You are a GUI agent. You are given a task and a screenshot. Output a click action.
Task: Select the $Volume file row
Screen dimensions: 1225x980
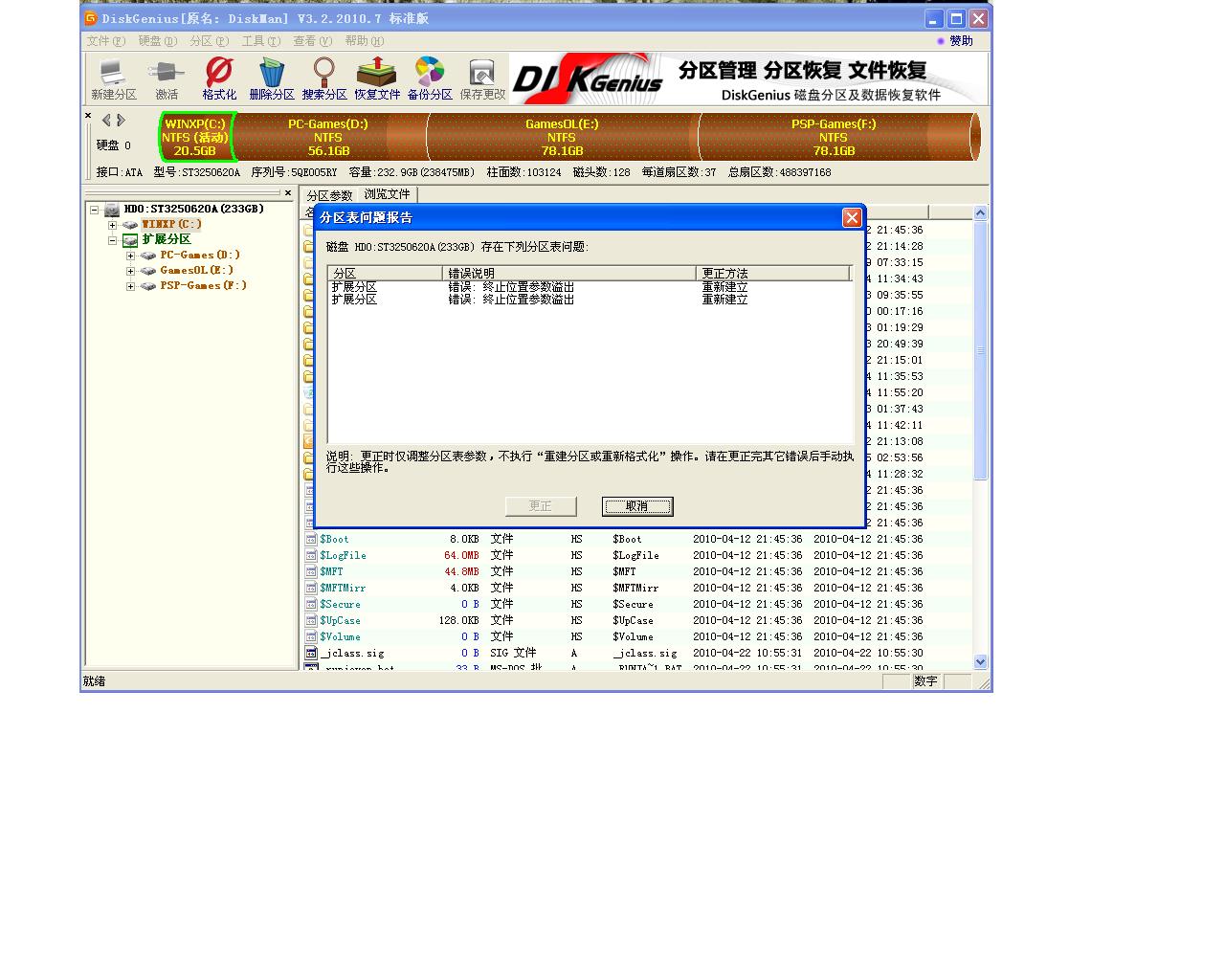(636, 636)
